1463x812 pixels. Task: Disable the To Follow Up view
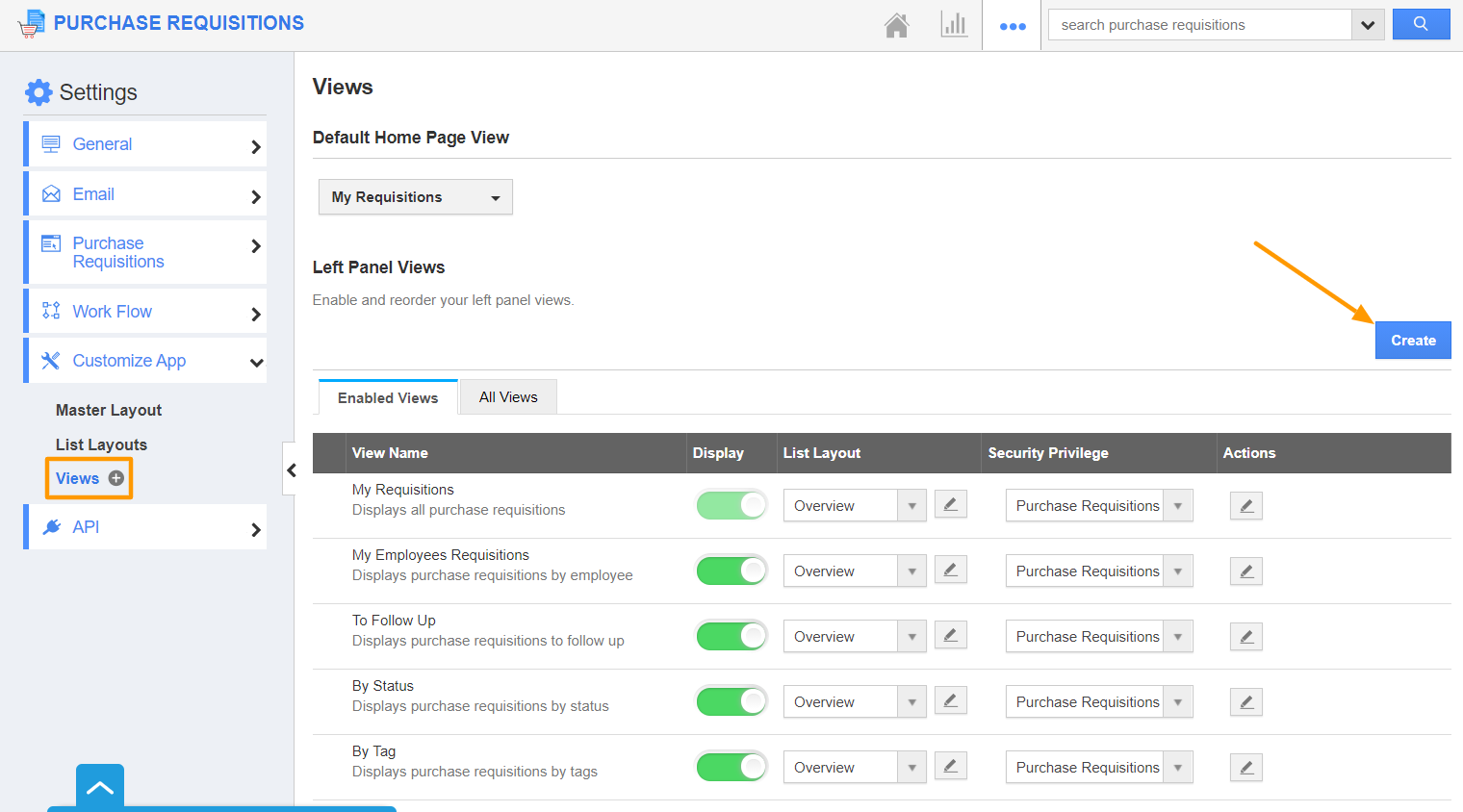point(731,636)
